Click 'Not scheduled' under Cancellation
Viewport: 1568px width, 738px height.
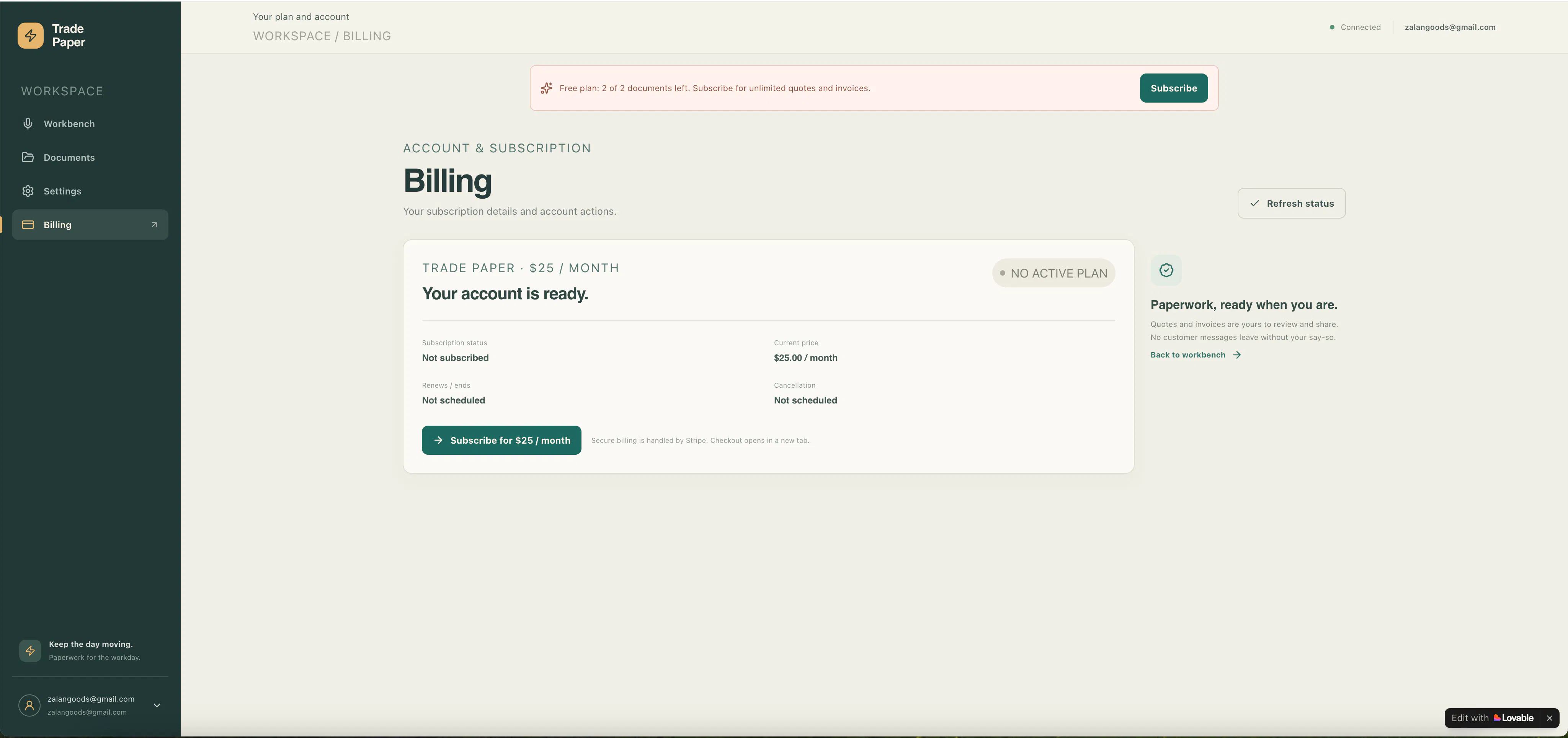pos(805,400)
